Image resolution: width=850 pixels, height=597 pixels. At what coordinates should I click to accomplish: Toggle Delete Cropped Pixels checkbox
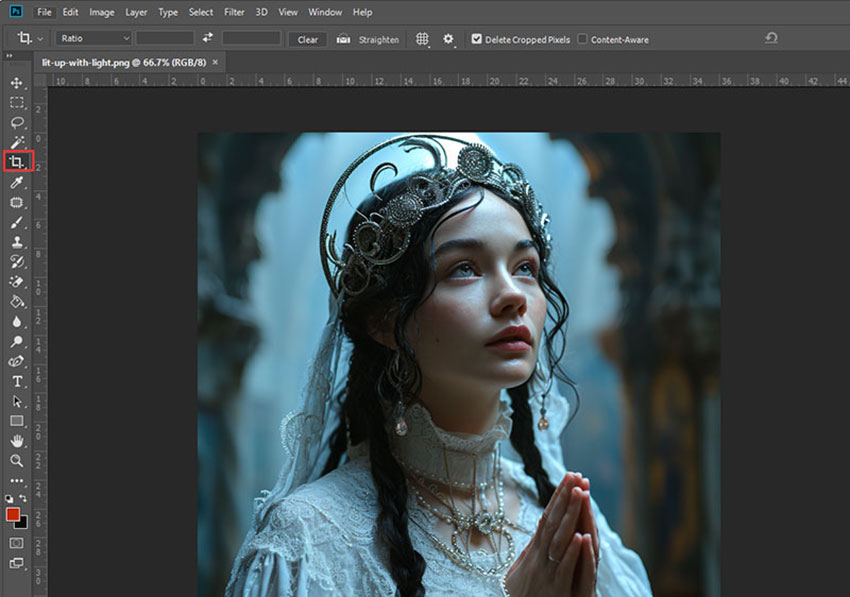476,39
